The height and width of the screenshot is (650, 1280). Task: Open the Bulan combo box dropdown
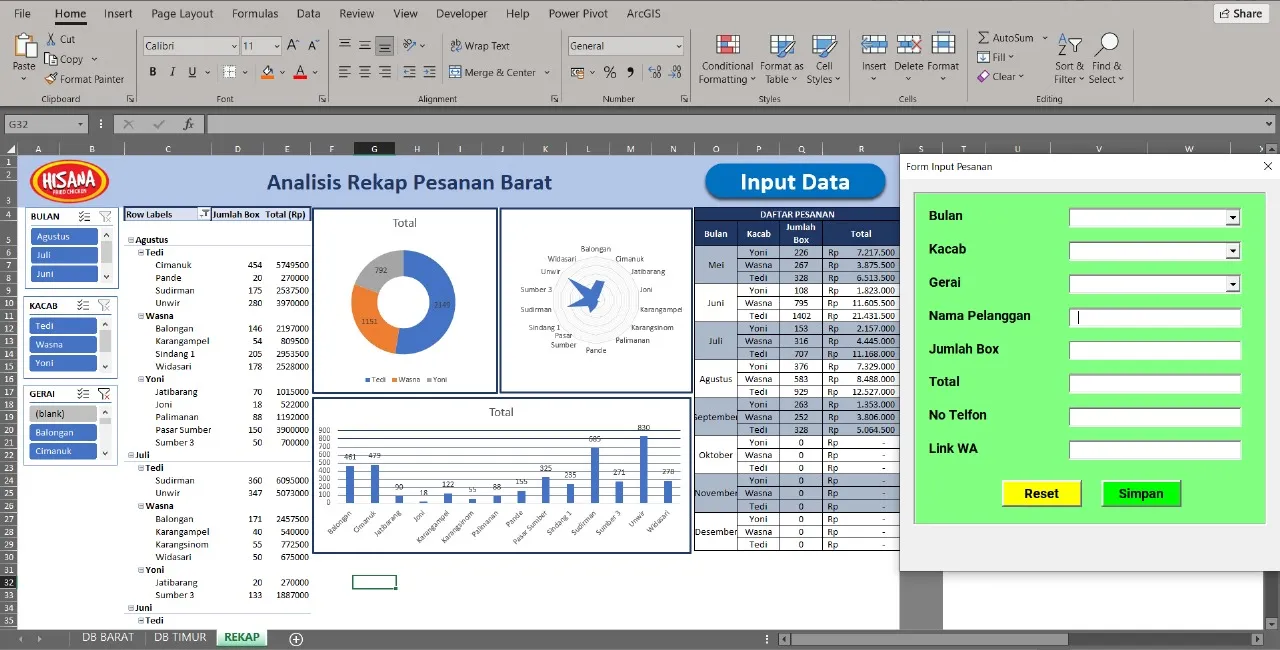point(1233,217)
